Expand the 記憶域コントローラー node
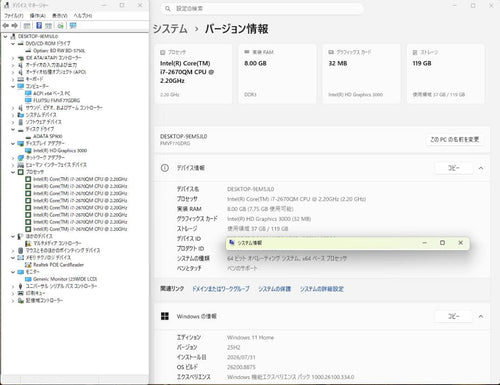The height and width of the screenshot is (385, 500). [13, 301]
